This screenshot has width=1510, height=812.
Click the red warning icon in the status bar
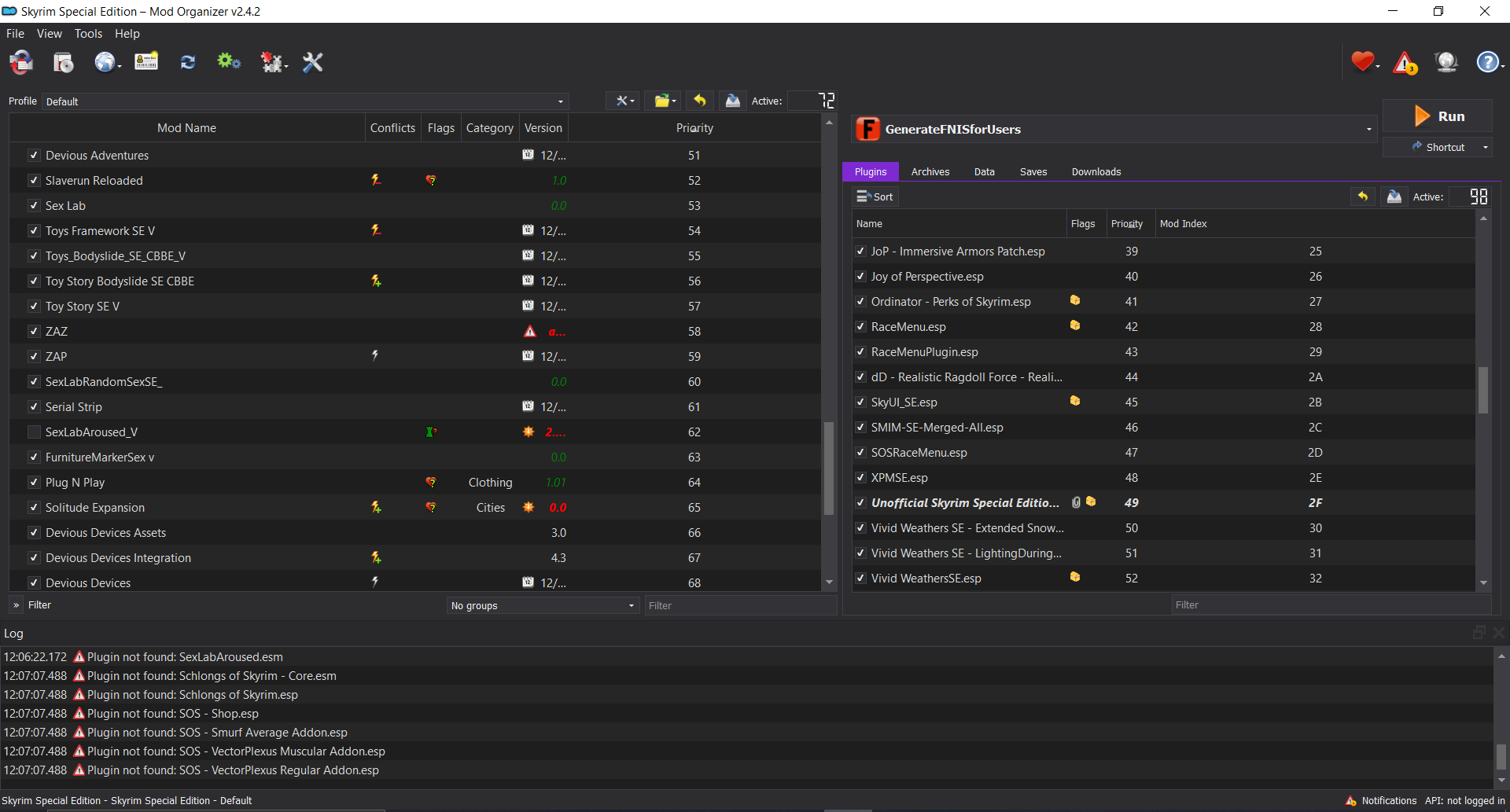pos(1351,801)
